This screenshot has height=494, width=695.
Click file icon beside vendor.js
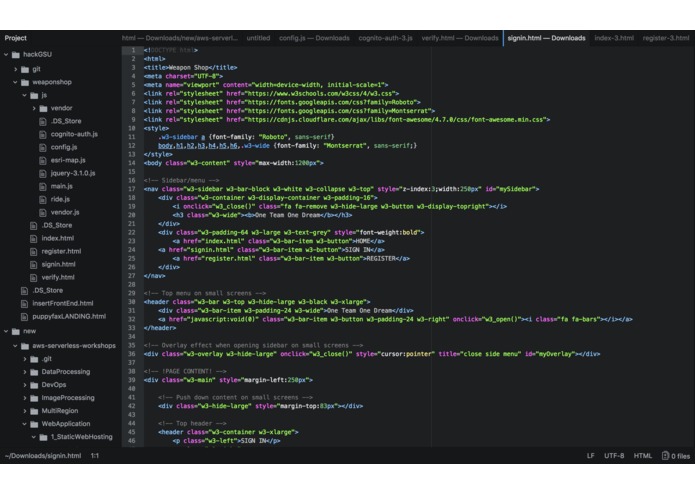(x=43, y=212)
